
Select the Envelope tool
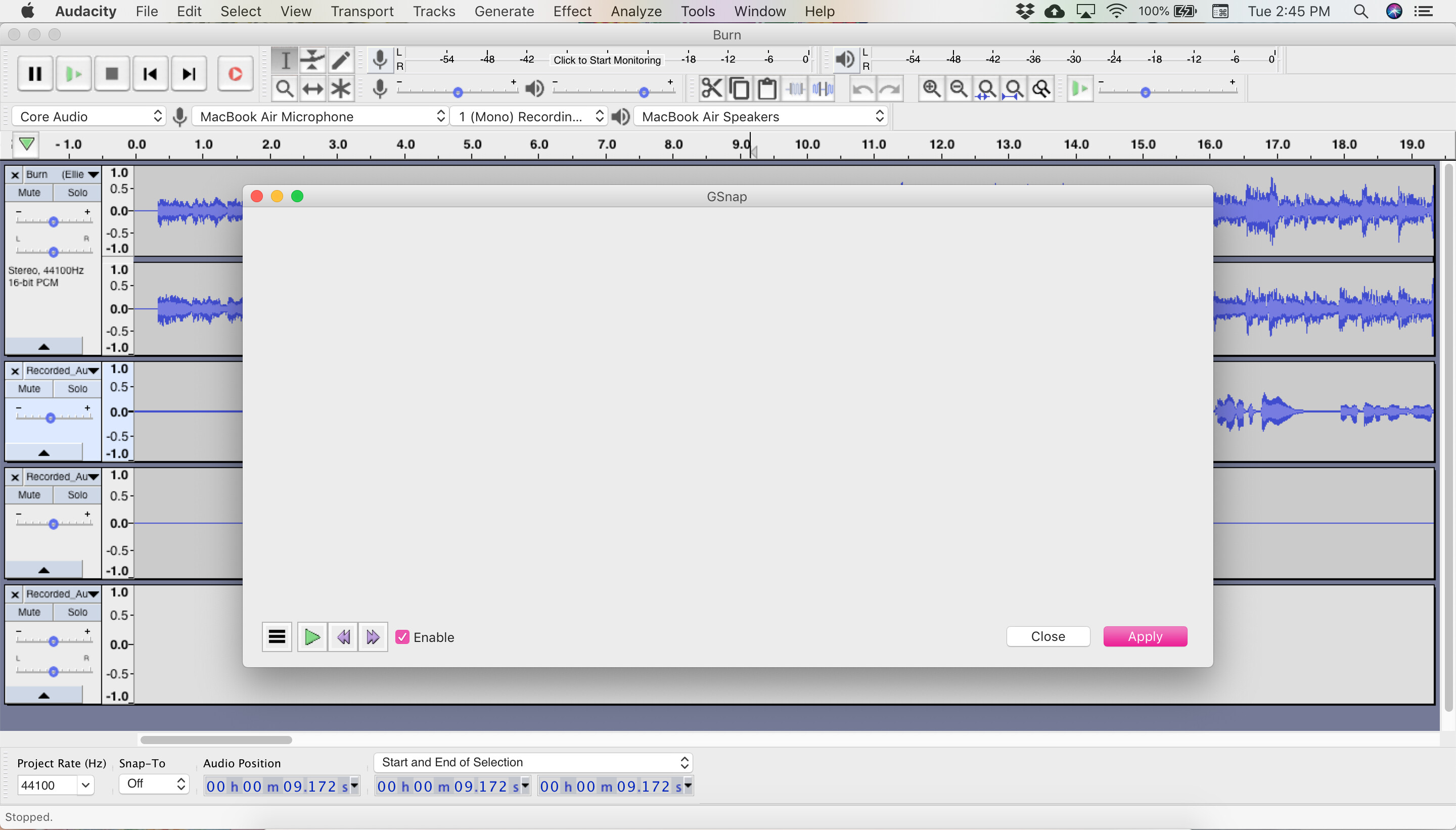[x=312, y=60]
